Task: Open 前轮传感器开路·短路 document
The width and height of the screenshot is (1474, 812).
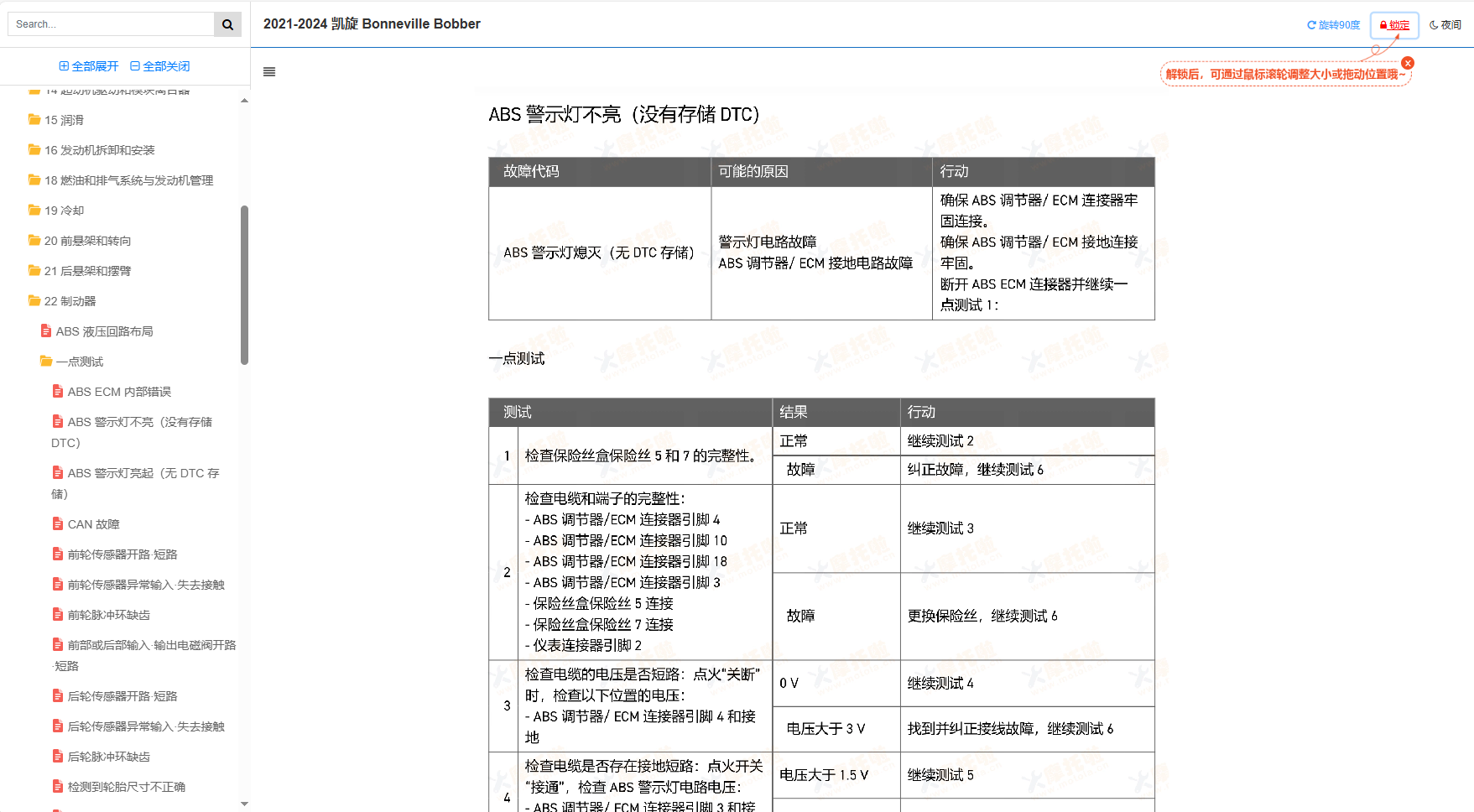Action: pyautogui.click(x=122, y=554)
